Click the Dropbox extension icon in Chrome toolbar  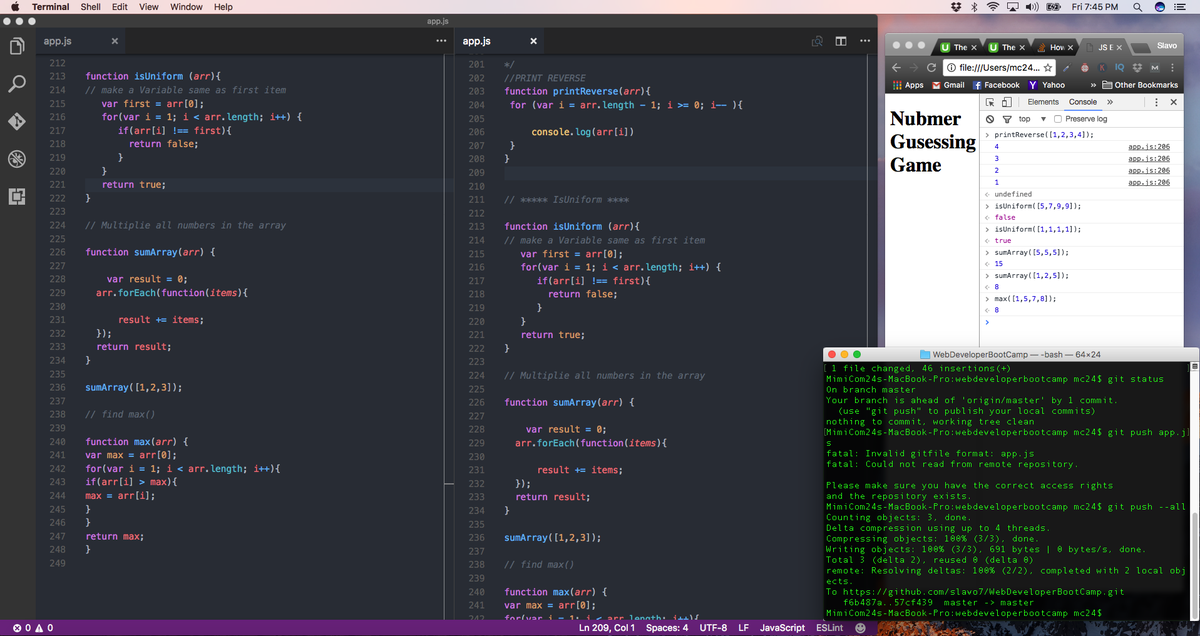point(1139,67)
